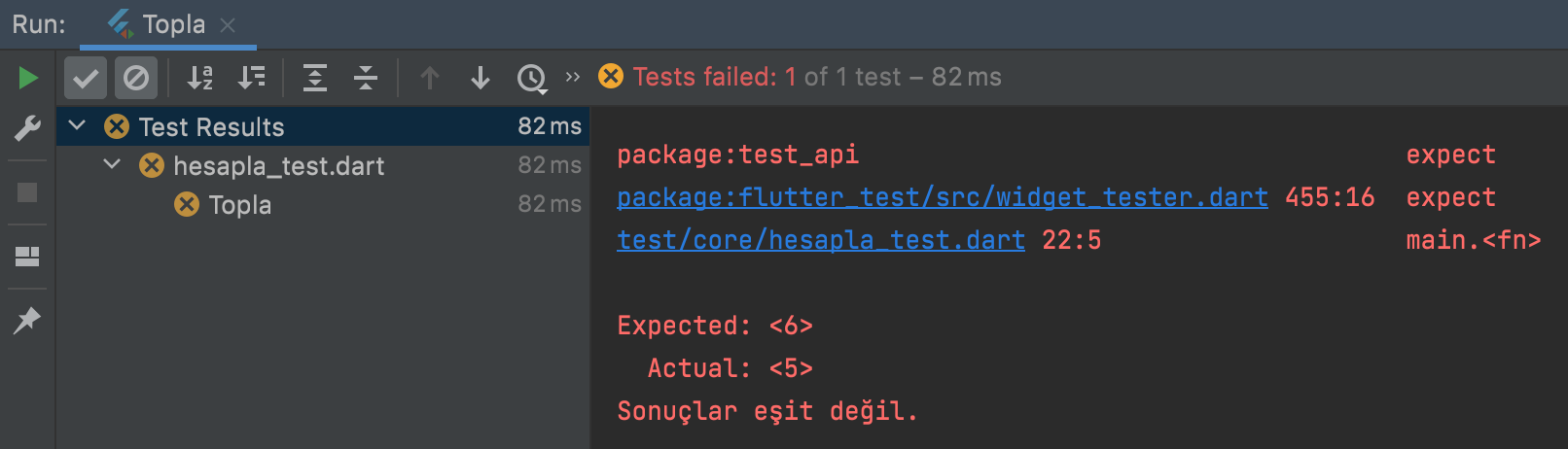
Task: Toggle Show Passed tests checkmark button
Action: 86,78
